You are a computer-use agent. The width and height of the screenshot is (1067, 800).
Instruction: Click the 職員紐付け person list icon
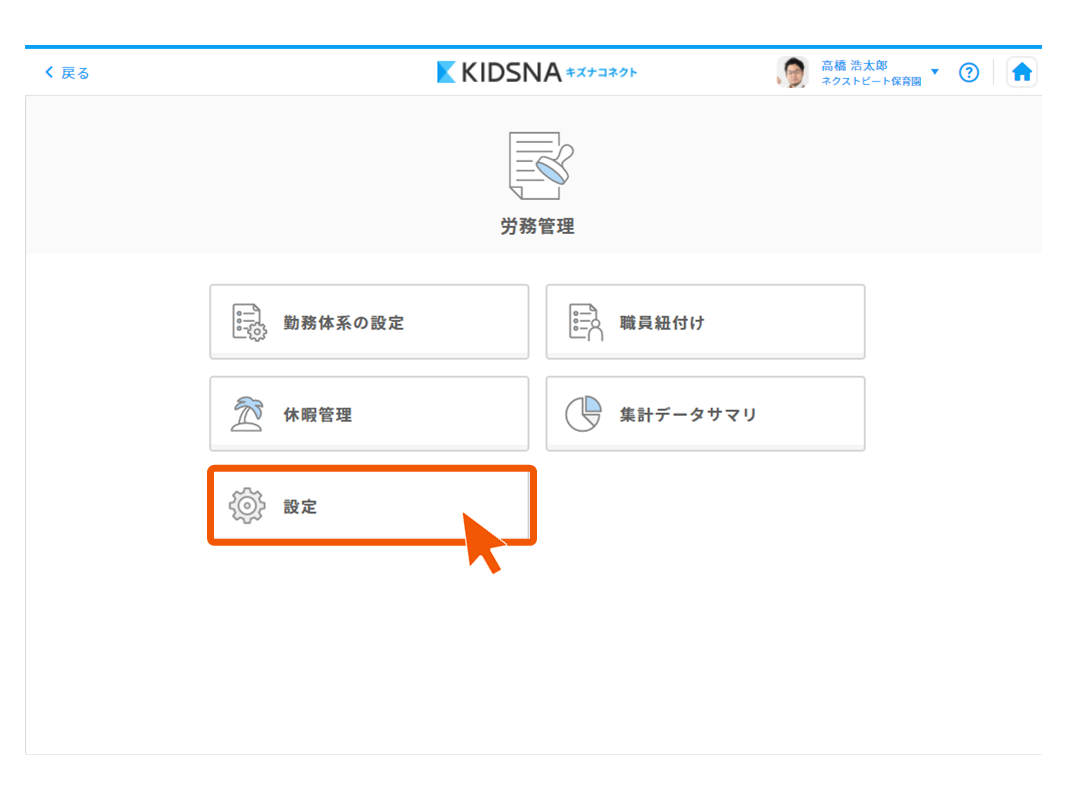pyautogui.click(x=586, y=323)
